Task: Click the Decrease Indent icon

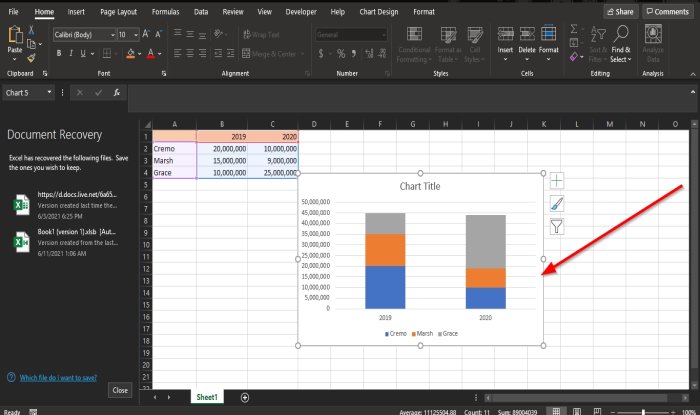Action: pyautogui.click(x=218, y=54)
